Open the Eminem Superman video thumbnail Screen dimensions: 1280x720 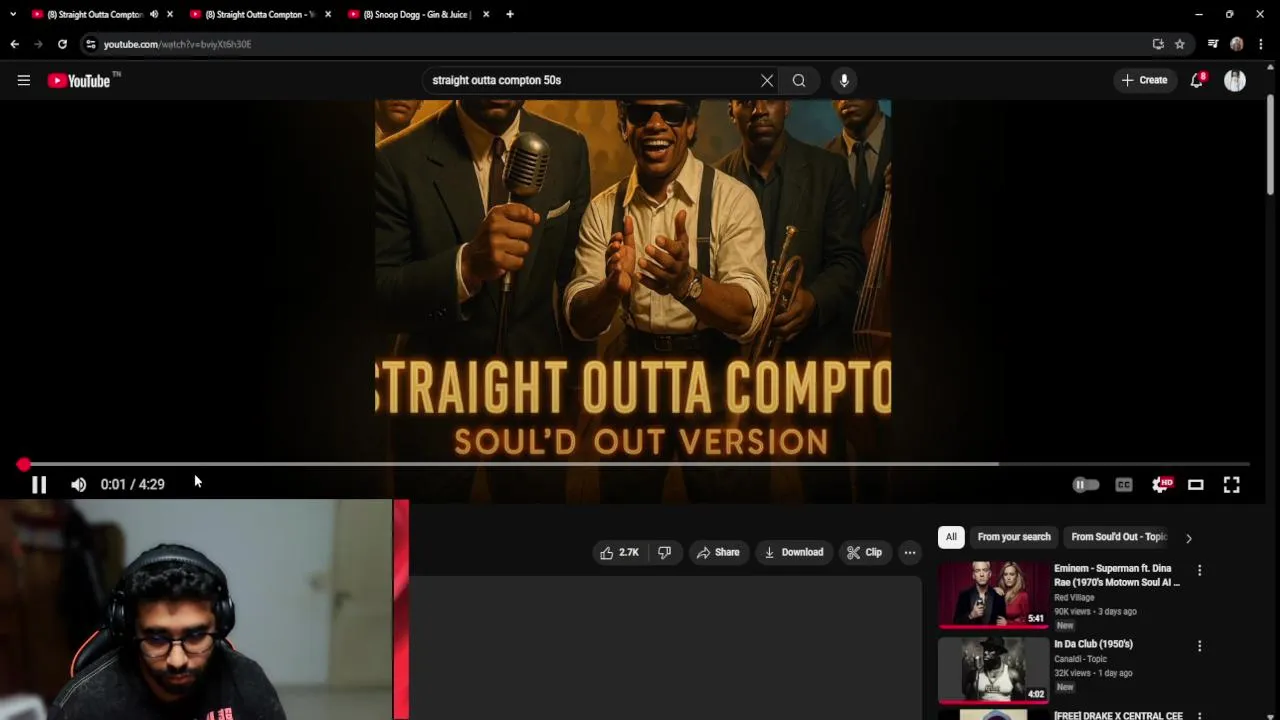[x=993, y=594]
